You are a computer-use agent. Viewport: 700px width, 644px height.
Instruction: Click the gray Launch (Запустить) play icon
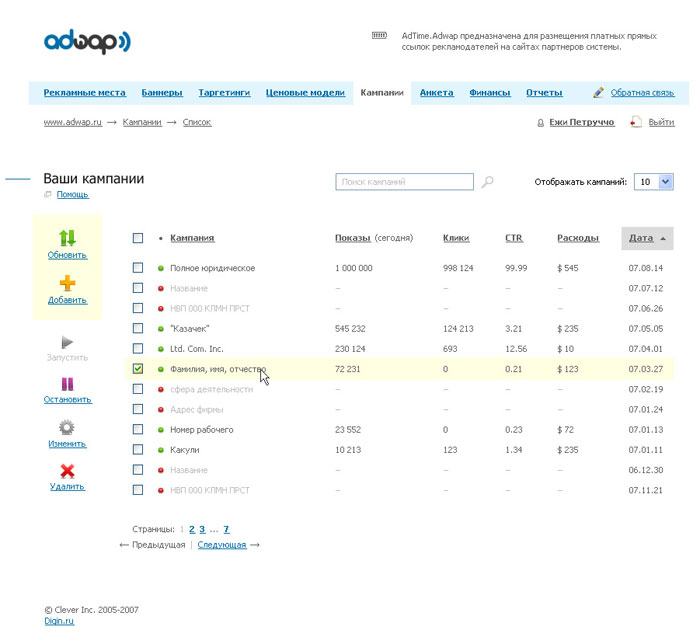pyautogui.click(x=67, y=341)
